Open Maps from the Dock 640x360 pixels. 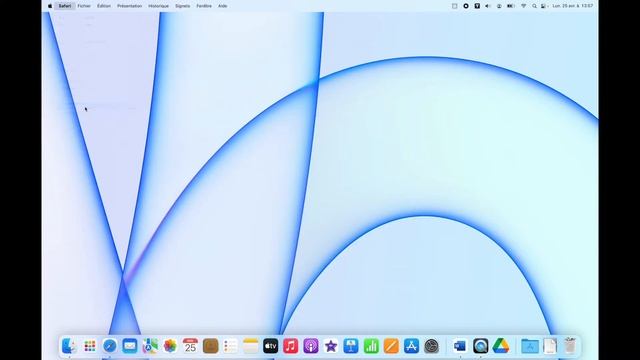coord(150,346)
